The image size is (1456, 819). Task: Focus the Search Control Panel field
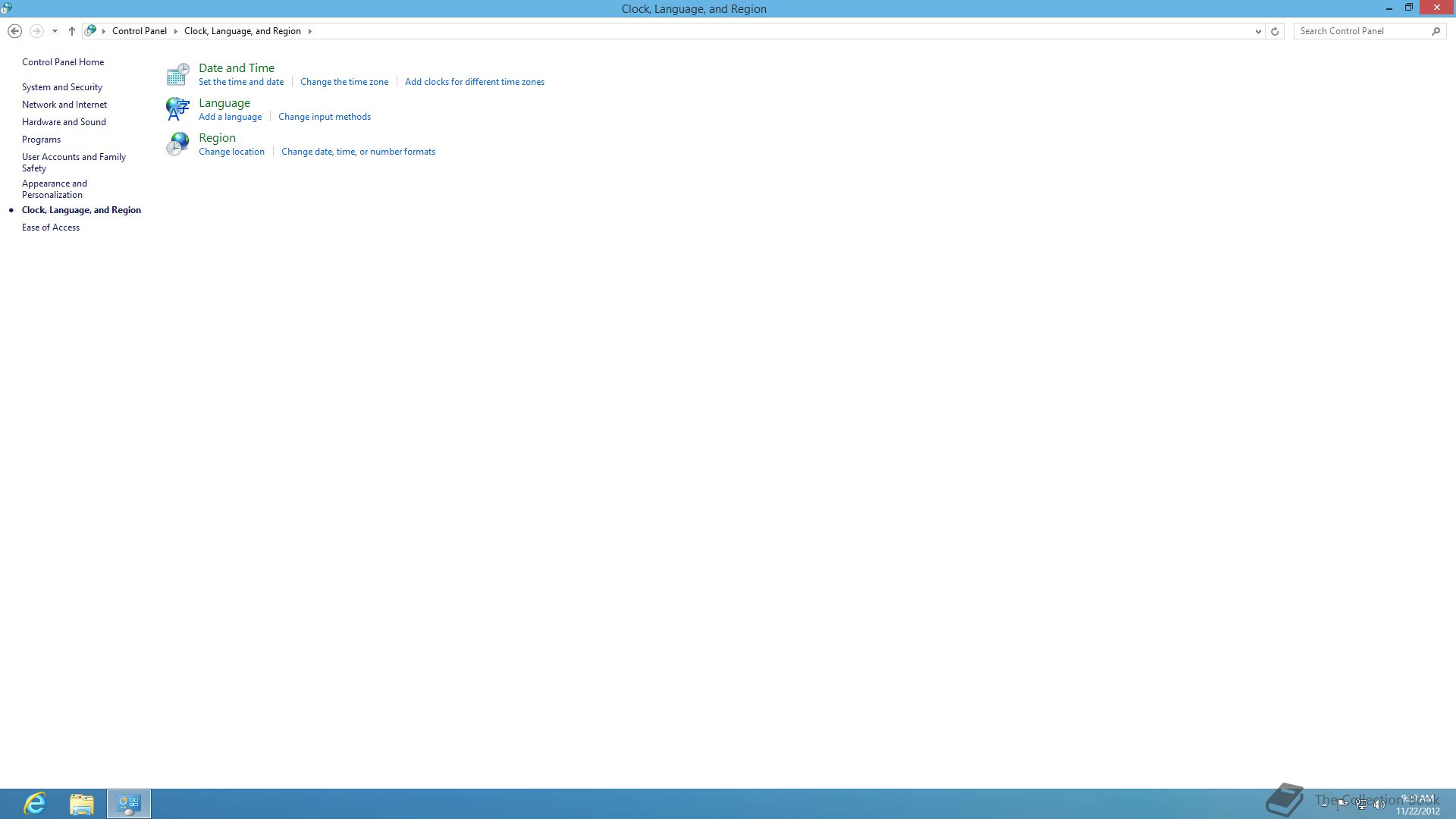pos(1361,31)
